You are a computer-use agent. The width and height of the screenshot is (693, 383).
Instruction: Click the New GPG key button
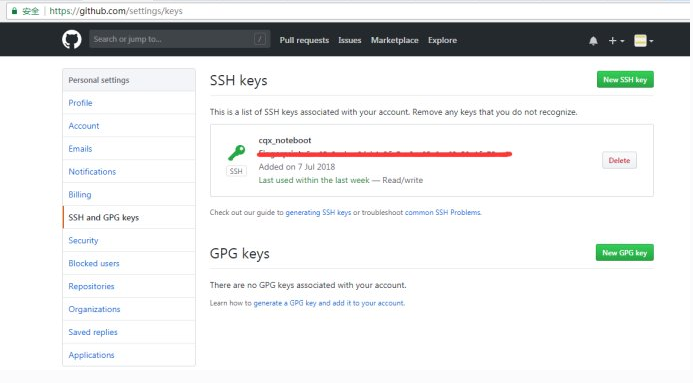click(x=624, y=253)
